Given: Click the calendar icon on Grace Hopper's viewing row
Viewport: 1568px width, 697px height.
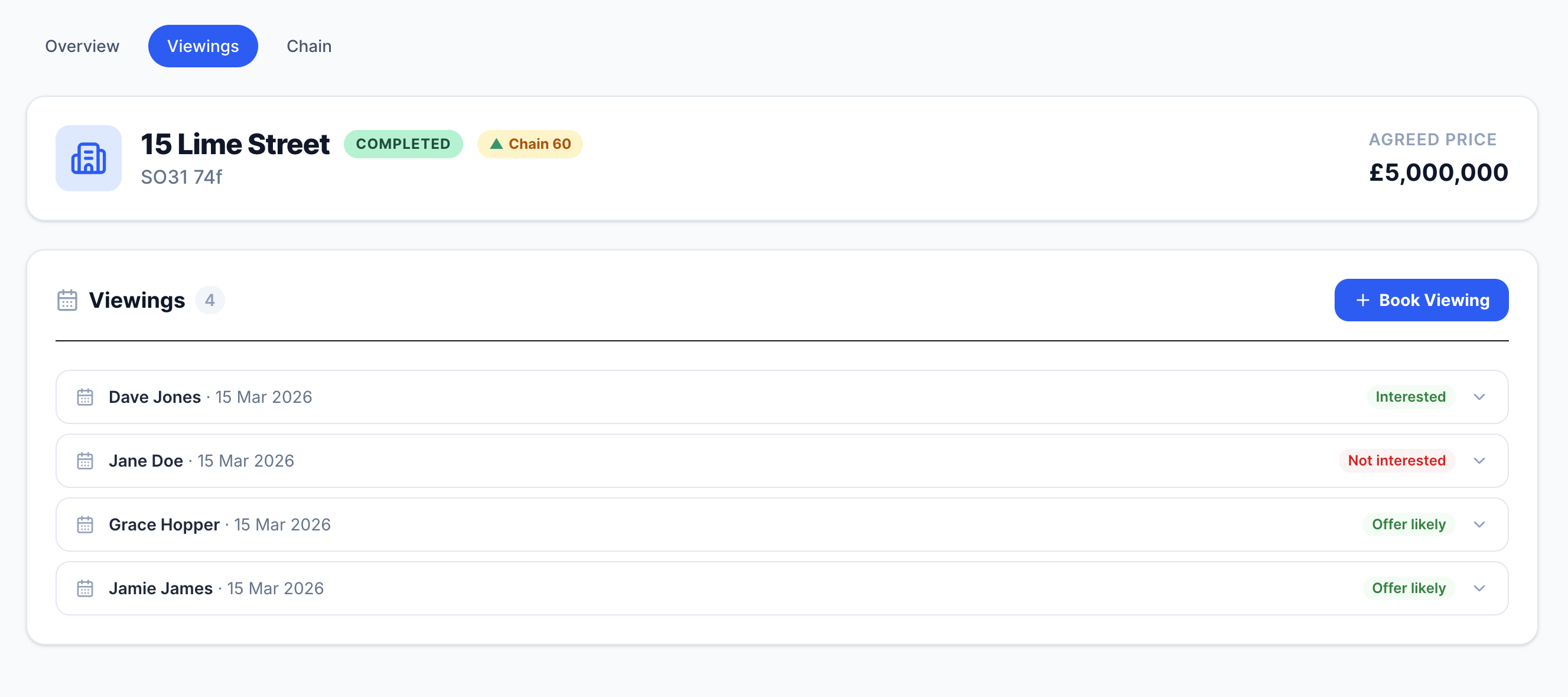Looking at the screenshot, I should (x=85, y=524).
